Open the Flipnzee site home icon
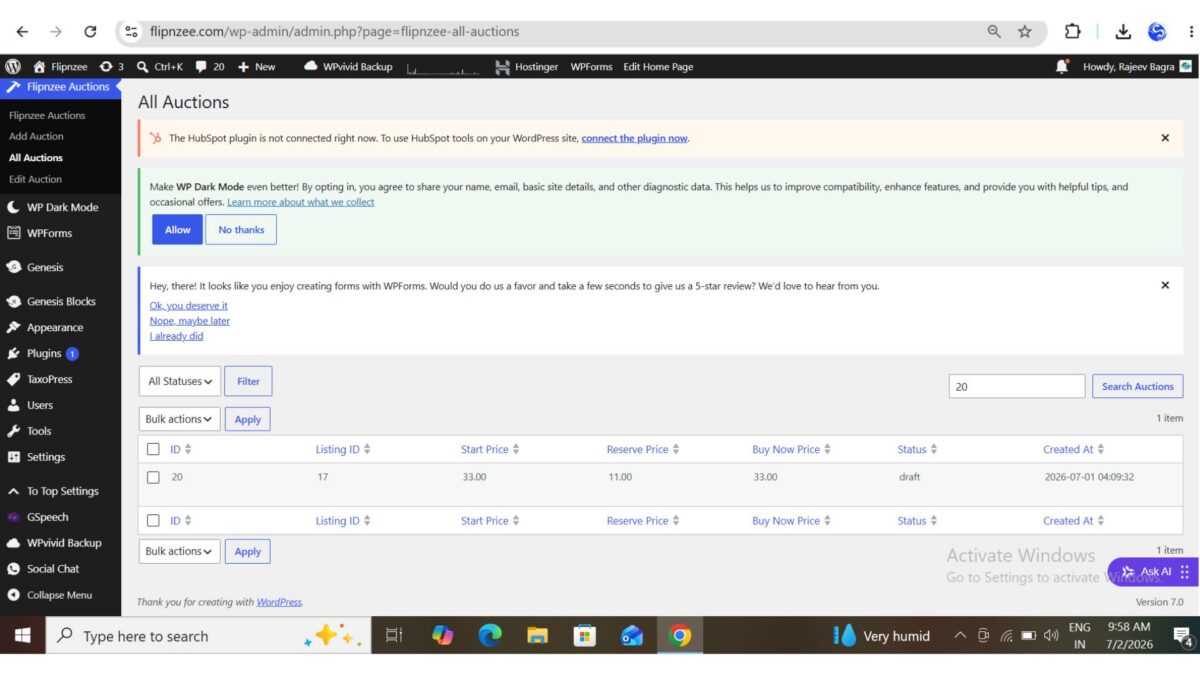 (40, 66)
